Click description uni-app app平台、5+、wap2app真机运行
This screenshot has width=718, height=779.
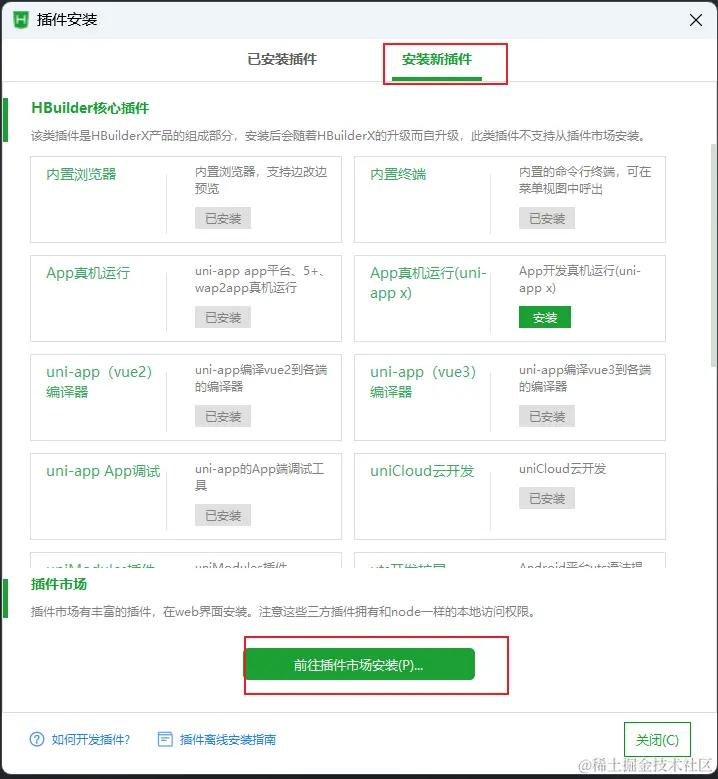pos(259,279)
